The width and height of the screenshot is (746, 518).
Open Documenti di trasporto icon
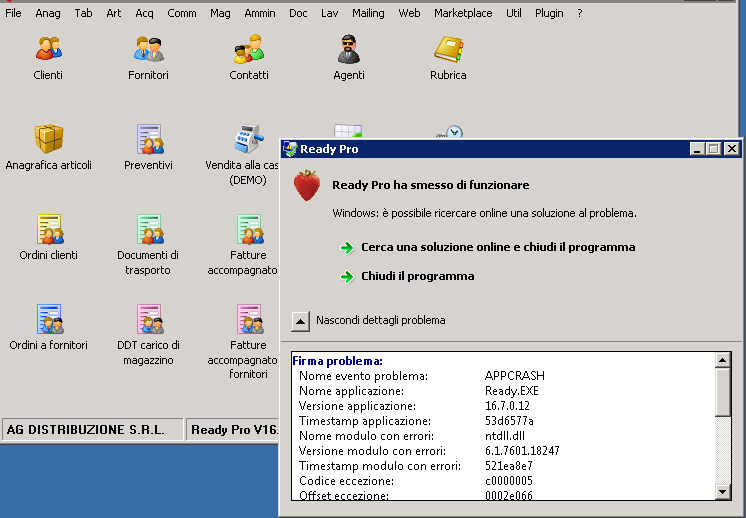click(x=149, y=229)
